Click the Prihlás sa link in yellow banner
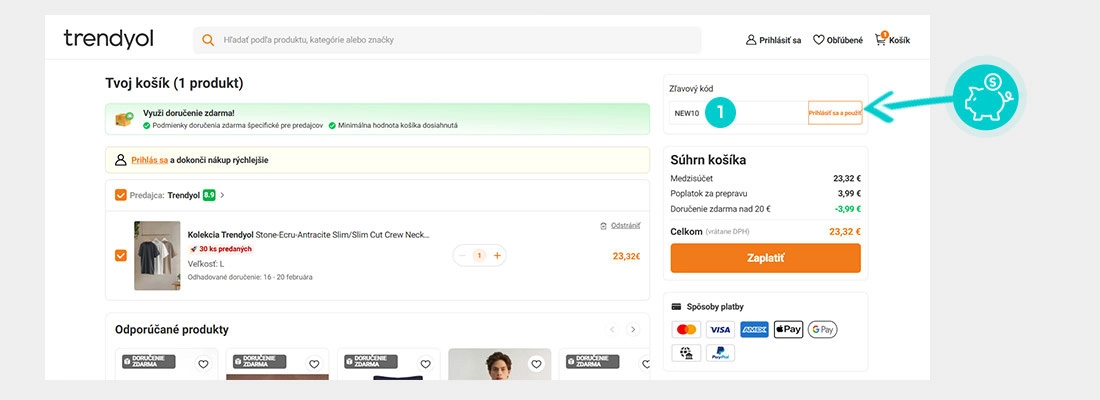 click(149, 160)
